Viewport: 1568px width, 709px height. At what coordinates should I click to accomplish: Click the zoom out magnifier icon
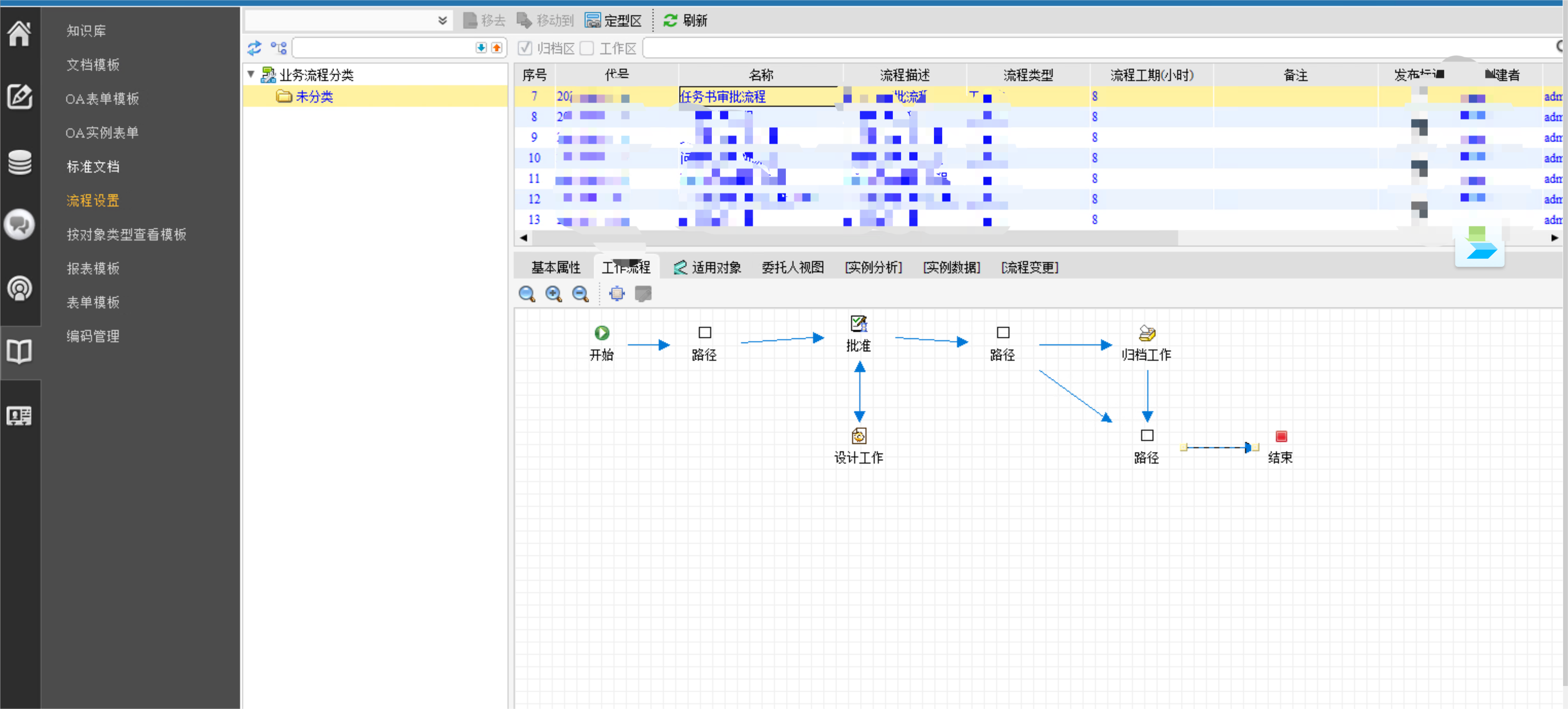[x=580, y=294]
